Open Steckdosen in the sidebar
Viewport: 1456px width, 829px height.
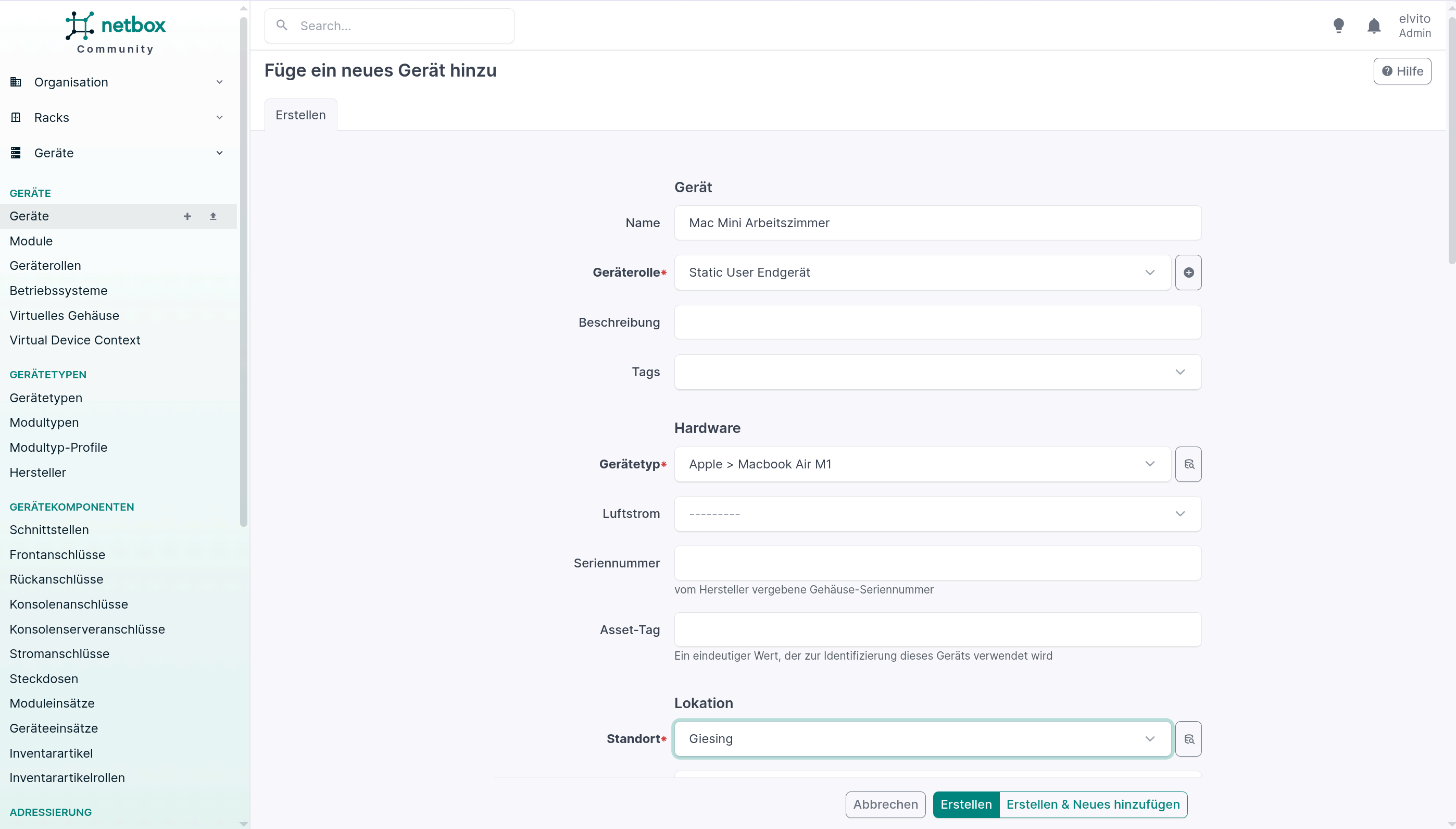(44, 679)
